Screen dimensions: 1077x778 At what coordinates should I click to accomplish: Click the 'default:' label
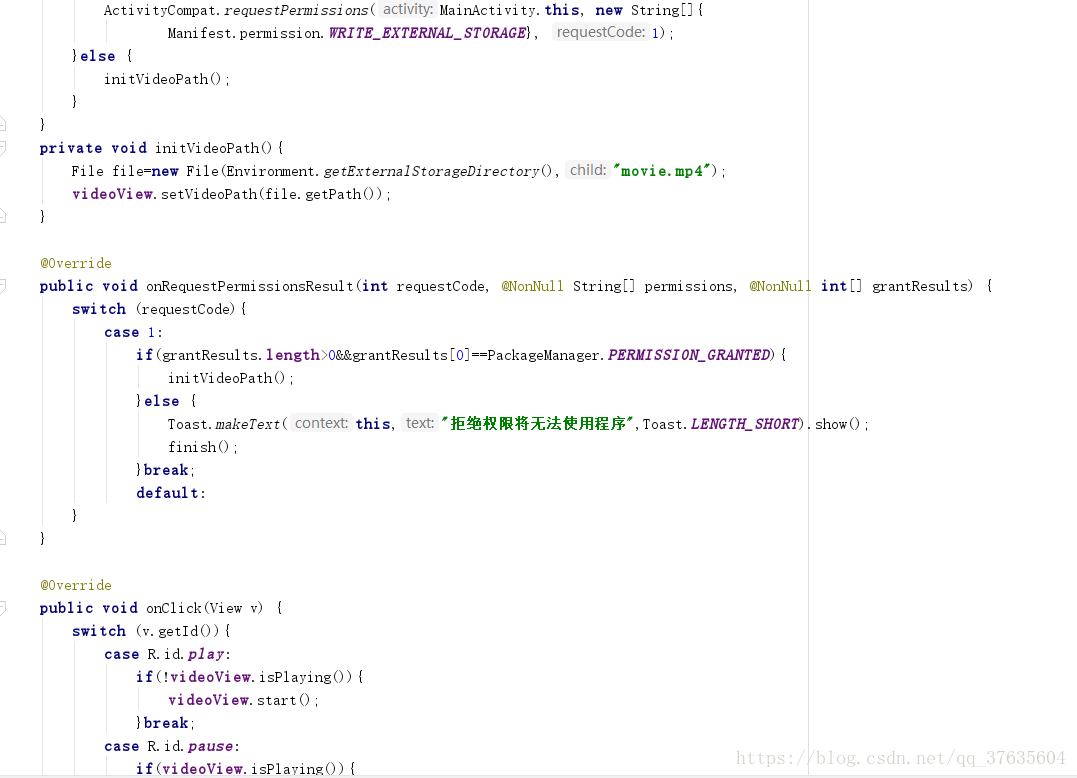point(170,493)
